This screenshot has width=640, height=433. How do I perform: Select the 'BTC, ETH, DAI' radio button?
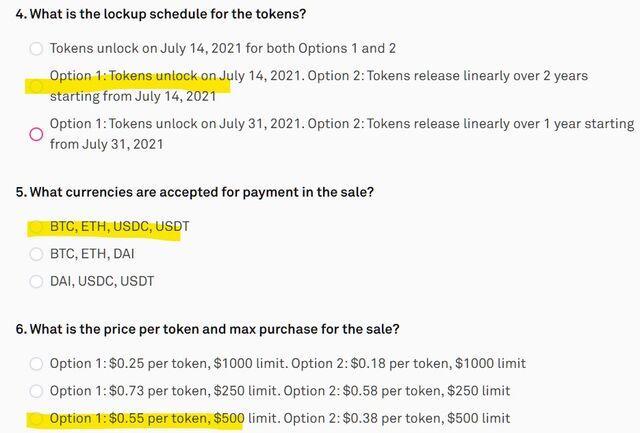[36, 254]
